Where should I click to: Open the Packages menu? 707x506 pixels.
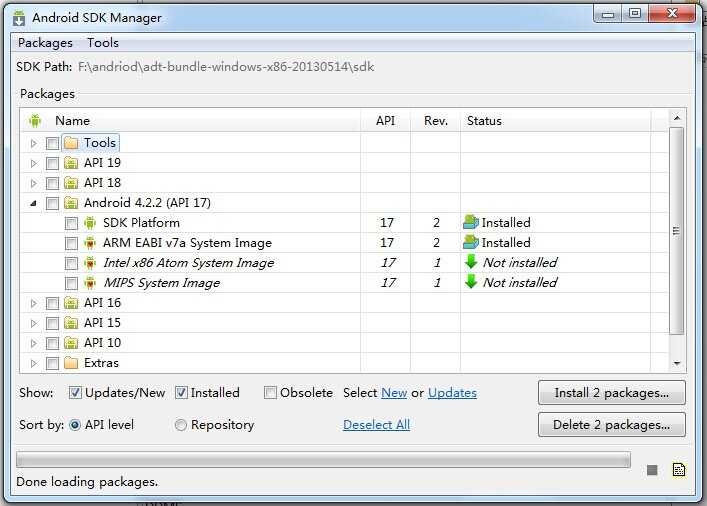(45, 43)
